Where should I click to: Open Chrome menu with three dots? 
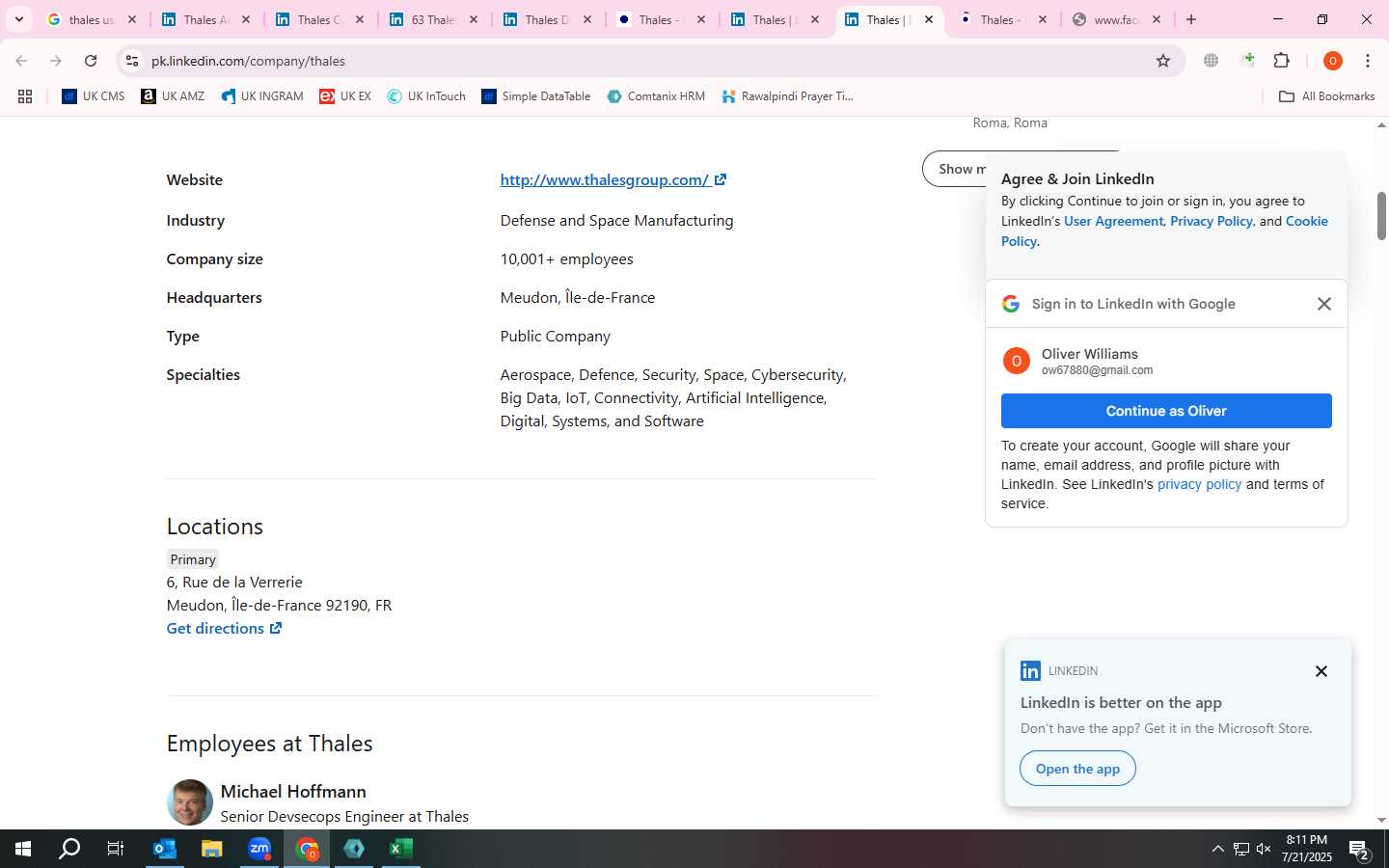pos(1368,61)
